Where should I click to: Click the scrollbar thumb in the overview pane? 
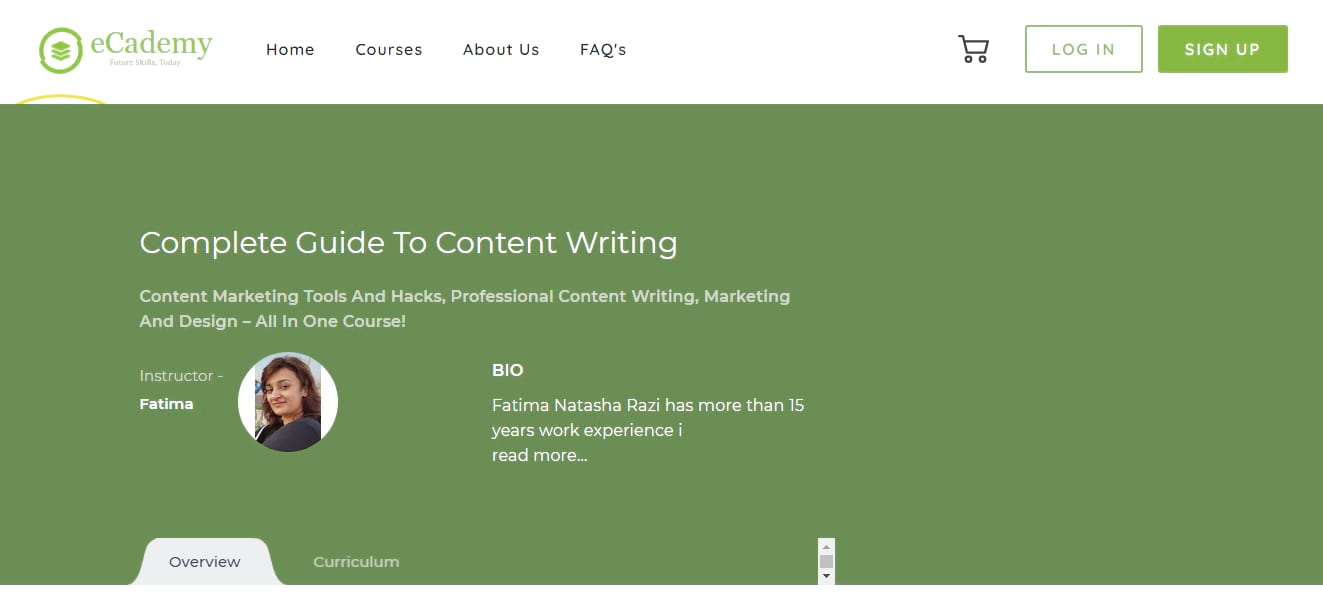click(826, 560)
